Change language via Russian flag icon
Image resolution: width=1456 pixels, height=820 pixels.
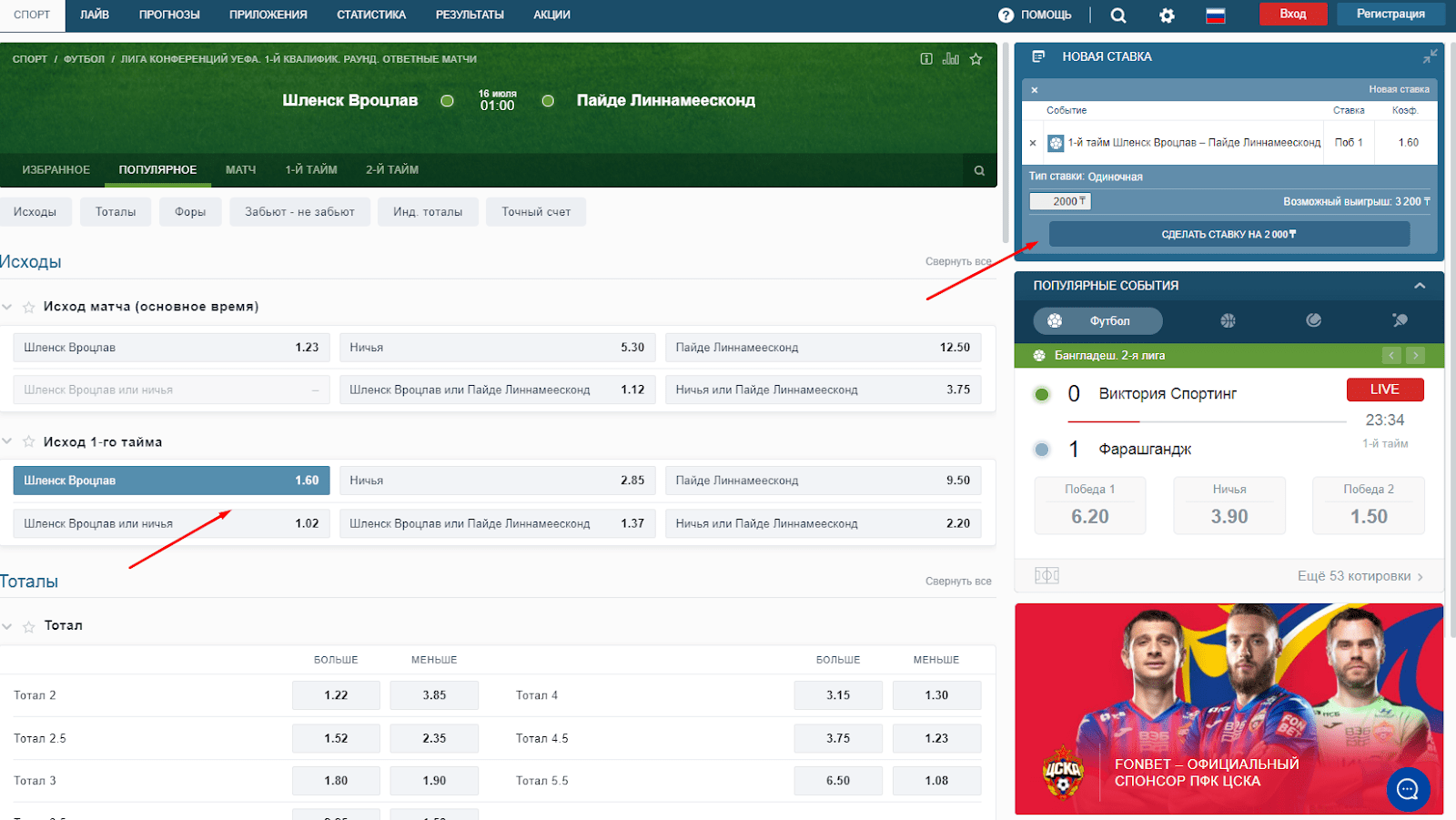coord(1216,15)
